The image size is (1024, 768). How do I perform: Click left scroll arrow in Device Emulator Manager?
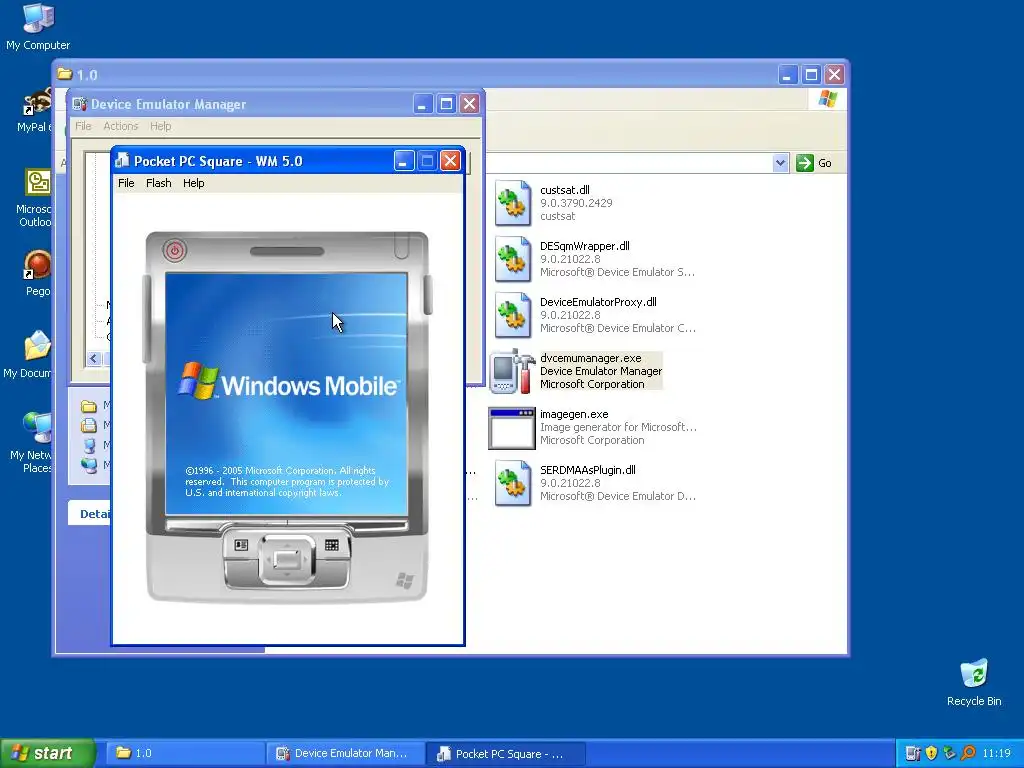(94, 358)
